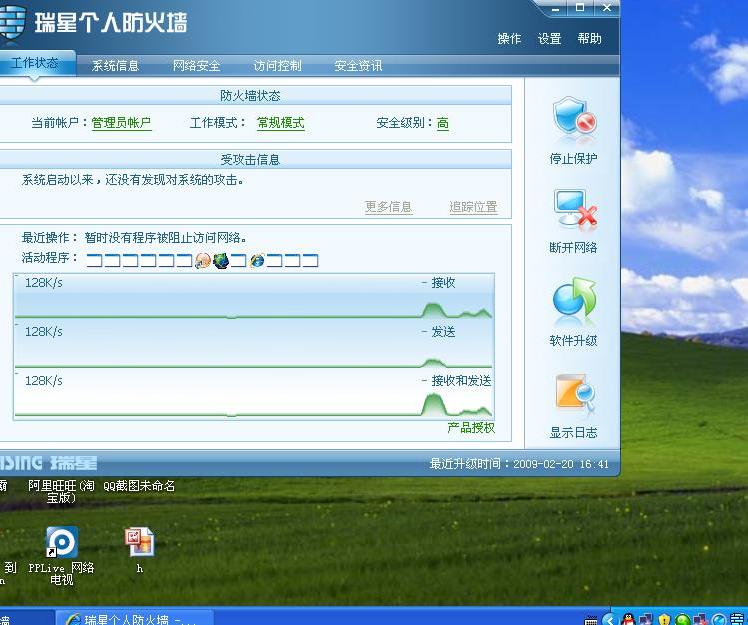Image resolution: width=748 pixels, height=625 pixels.
Task: Open Show Log (显示日志) magnifier icon
Action: pyautogui.click(x=575, y=393)
